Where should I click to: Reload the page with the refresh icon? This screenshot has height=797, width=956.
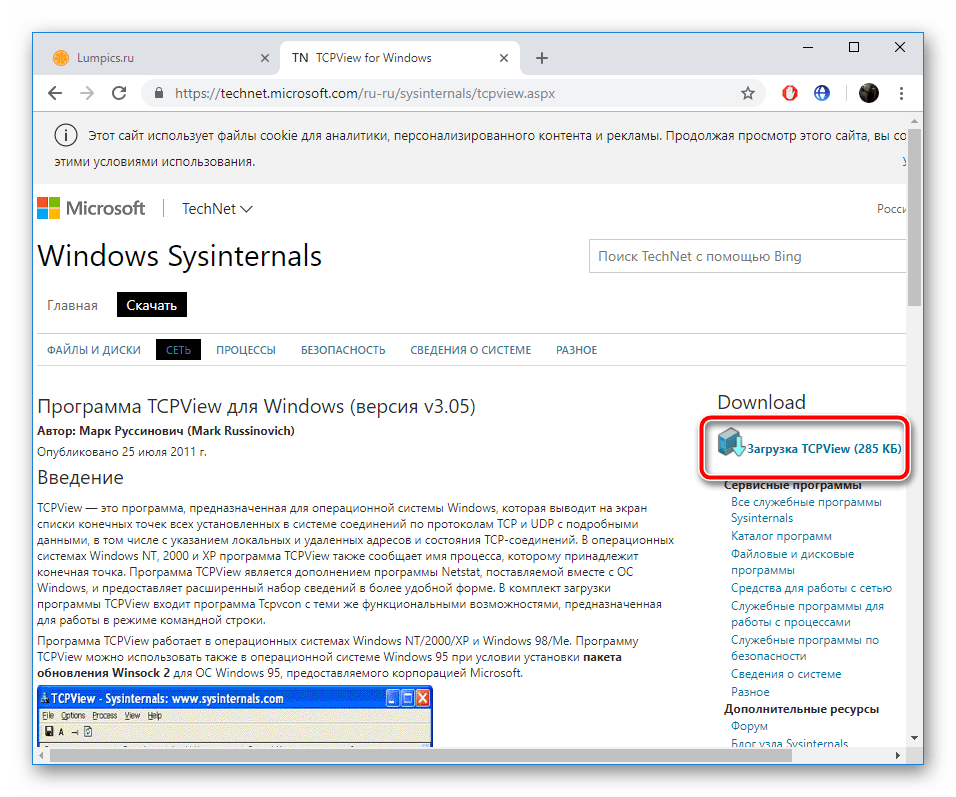pyautogui.click(x=119, y=93)
